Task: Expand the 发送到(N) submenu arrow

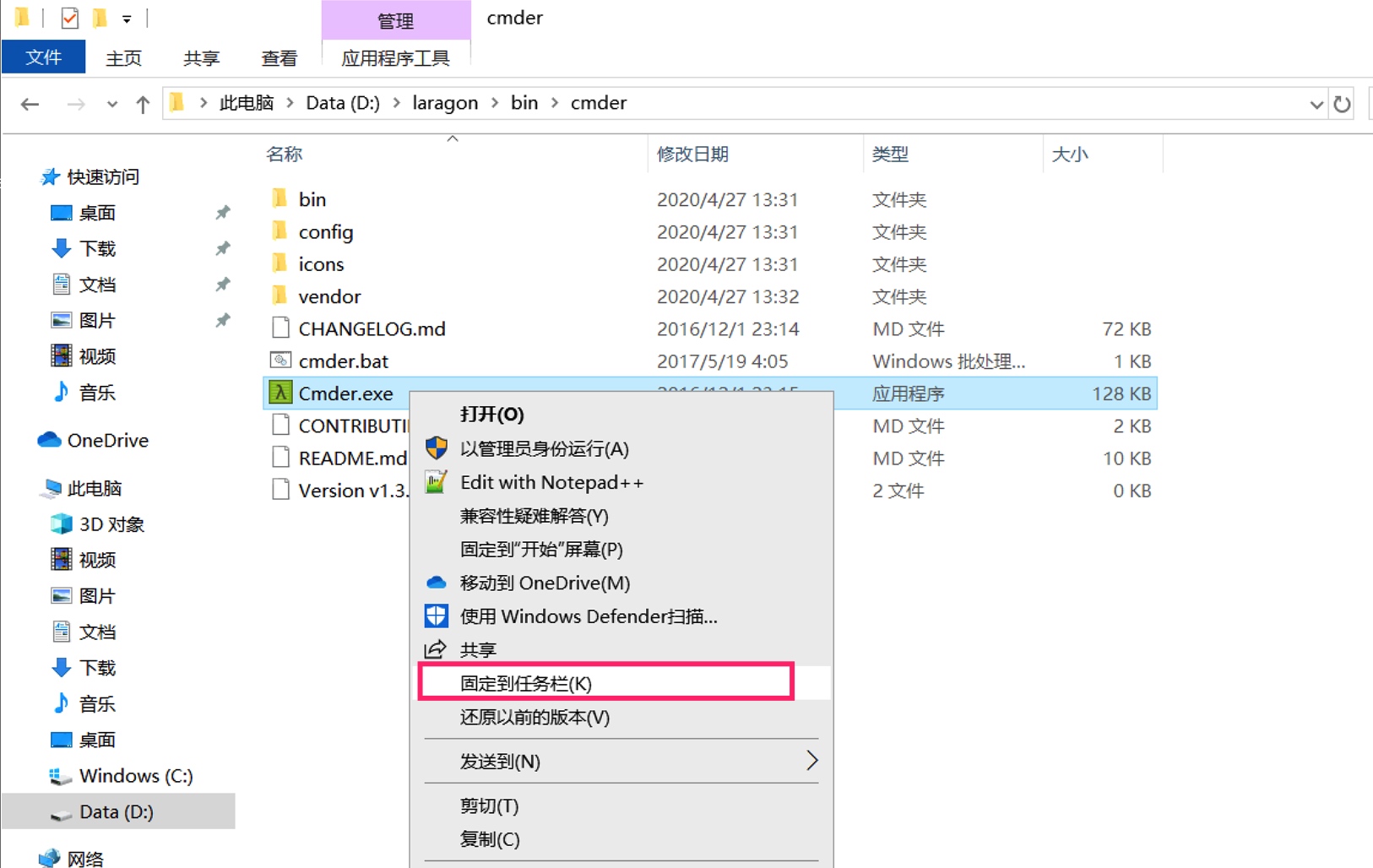Action: pyautogui.click(x=811, y=761)
